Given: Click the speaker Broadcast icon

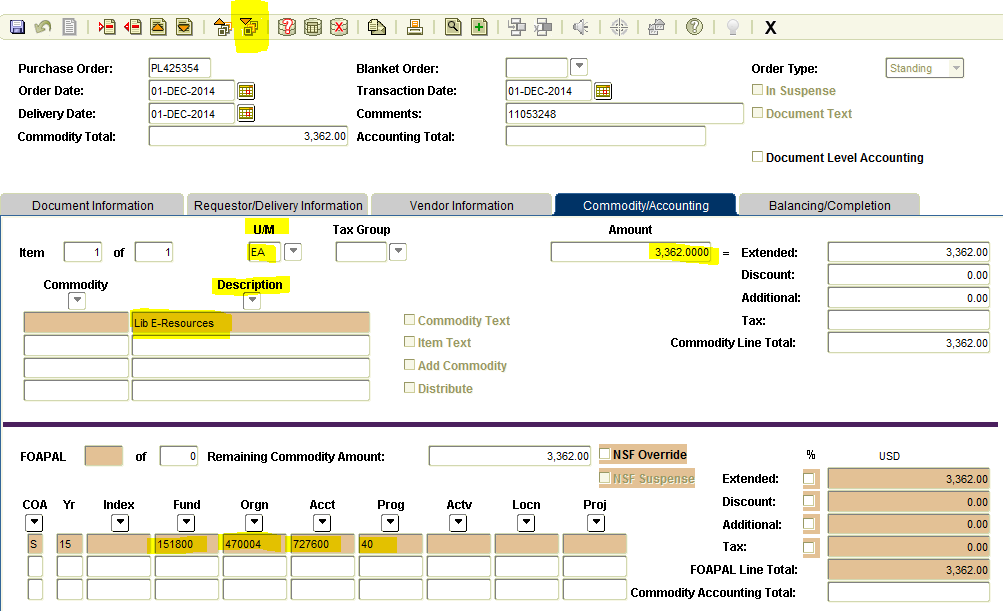Looking at the screenshot, I should (580, 27).
